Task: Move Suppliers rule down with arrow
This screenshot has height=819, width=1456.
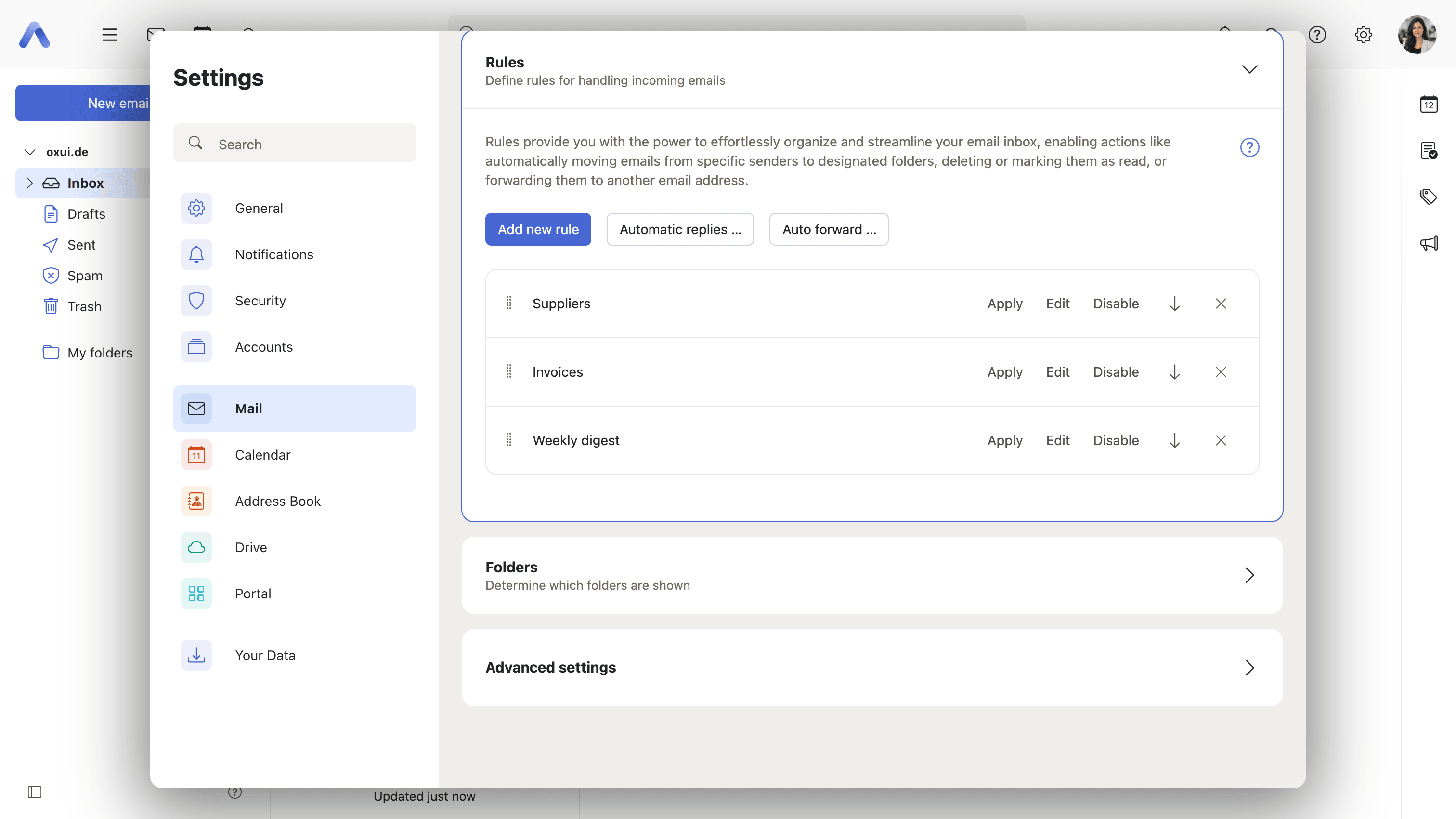Action: coord(1174,304)
